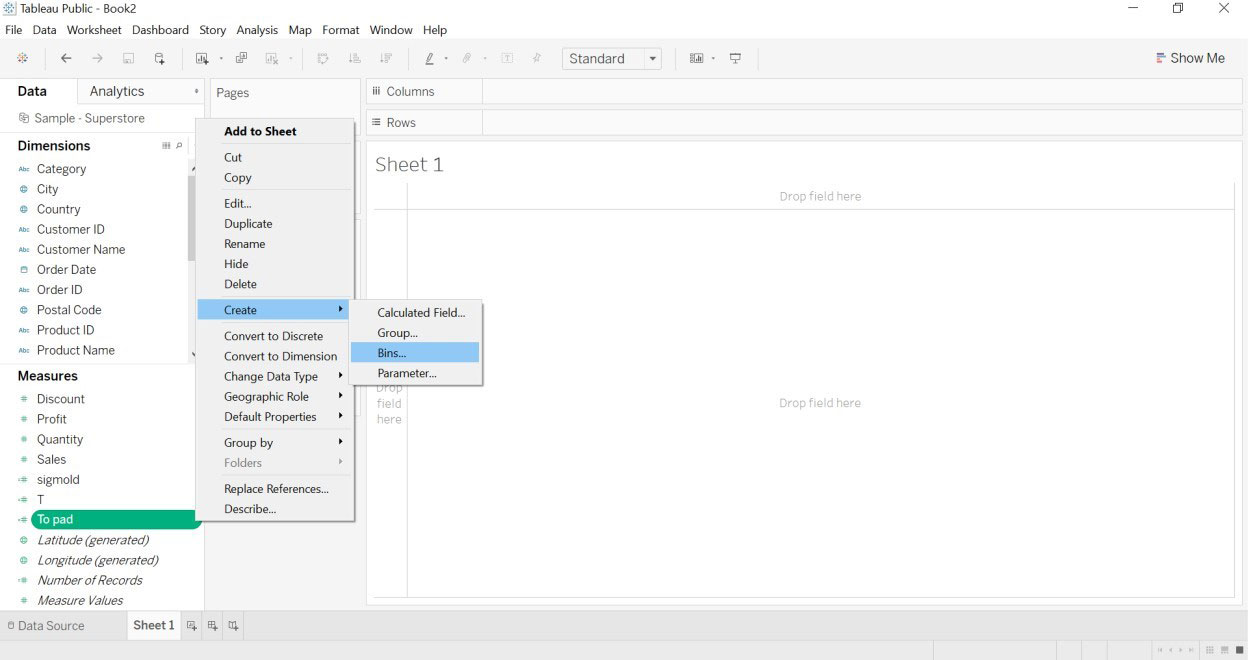The image size is (1248, 660).
Task: Select the Number of Records measure
Action: point(90,580)
